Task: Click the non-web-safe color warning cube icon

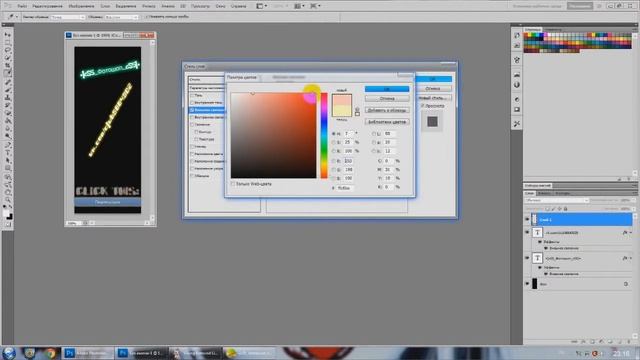Action: 357,110
